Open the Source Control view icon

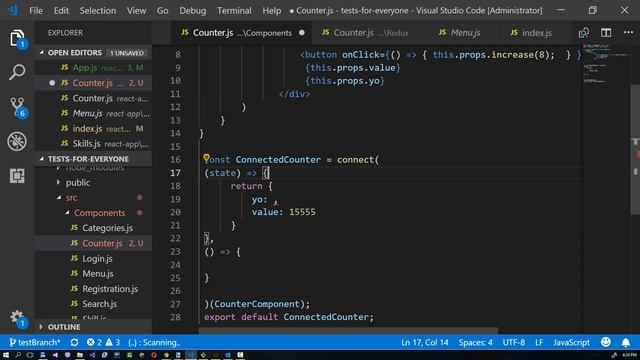[18, 107]
